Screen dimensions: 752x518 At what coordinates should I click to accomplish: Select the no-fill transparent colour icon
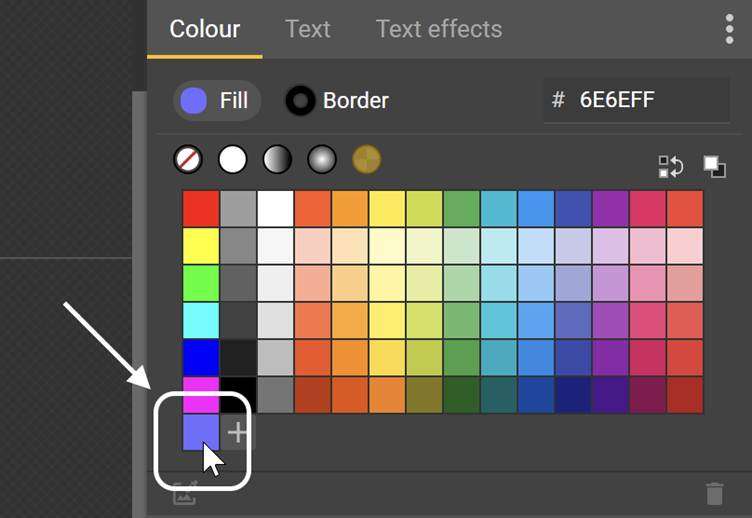(x=188, y=159)
